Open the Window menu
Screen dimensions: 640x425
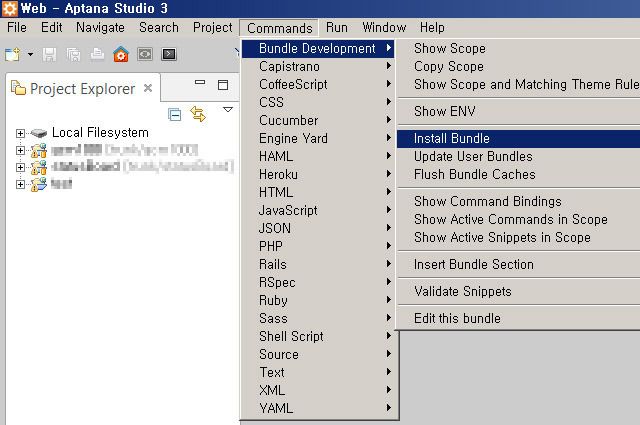tap(384, 28)
